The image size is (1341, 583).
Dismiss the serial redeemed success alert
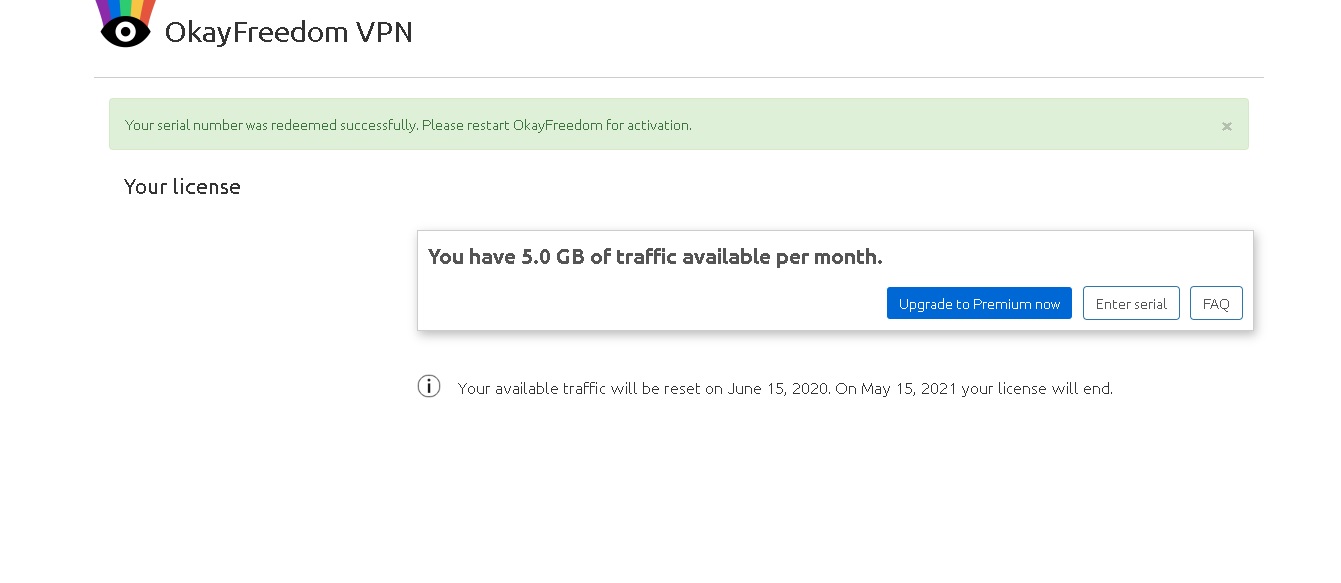click(1226, 126)
